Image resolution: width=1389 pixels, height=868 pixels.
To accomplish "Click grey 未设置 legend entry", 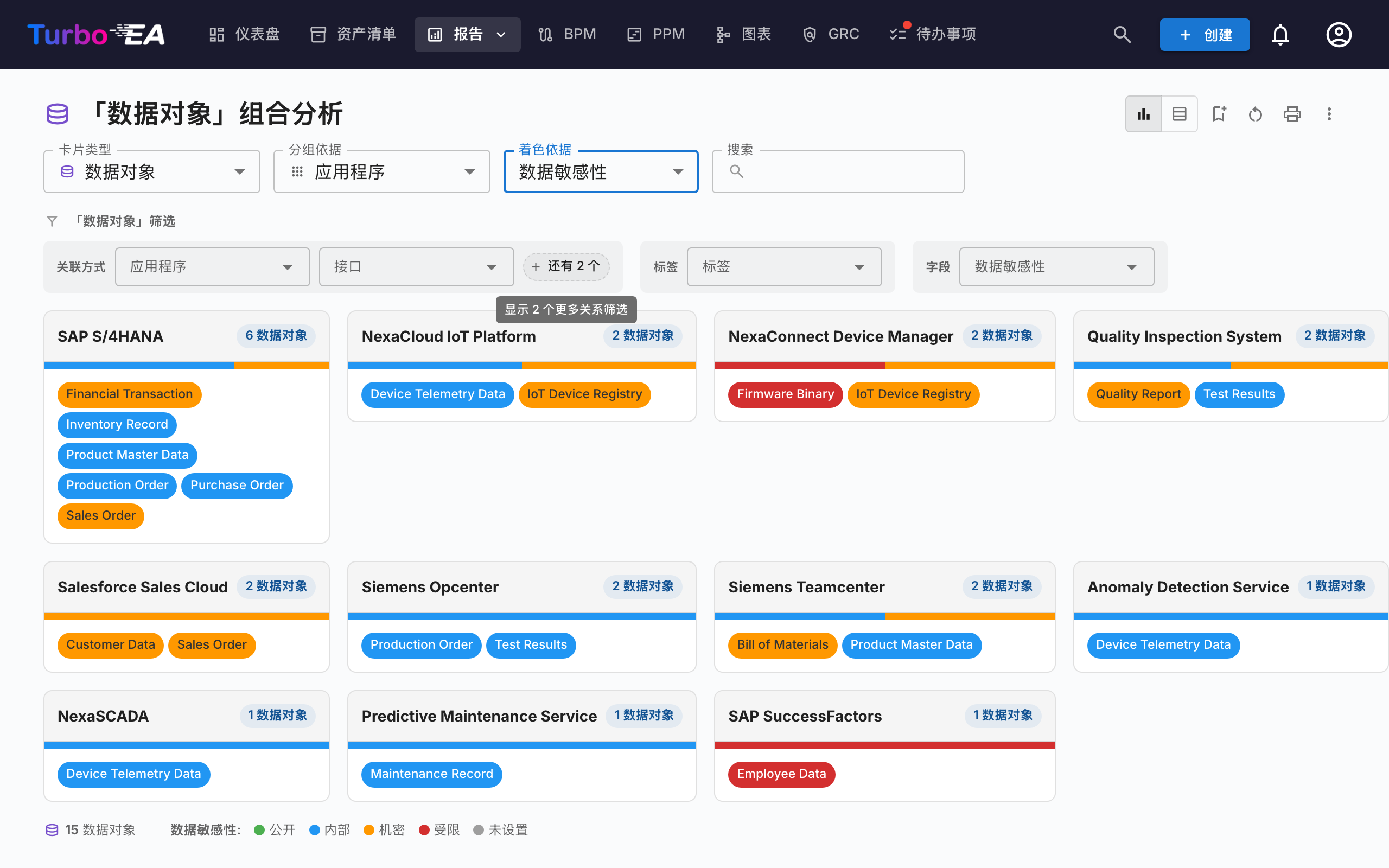I will [500, 830].
